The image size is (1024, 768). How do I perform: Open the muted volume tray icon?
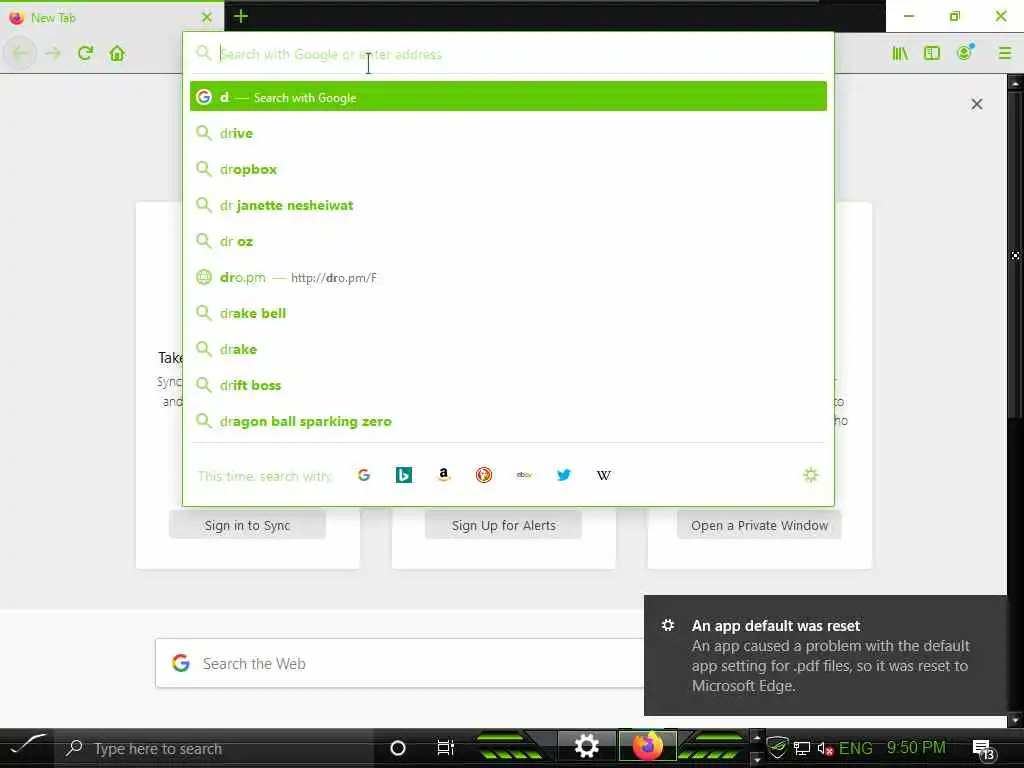pyautogui.click(x=825, y=748)
